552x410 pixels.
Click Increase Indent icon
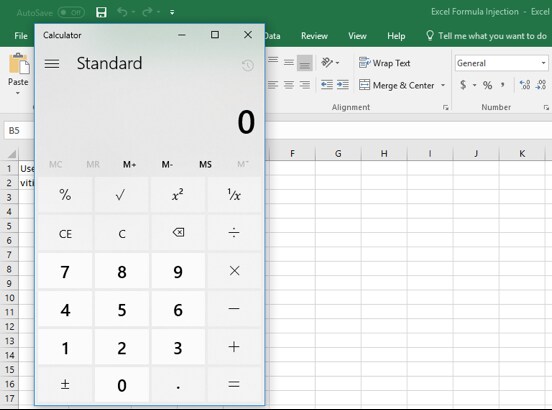pos(343,85)
